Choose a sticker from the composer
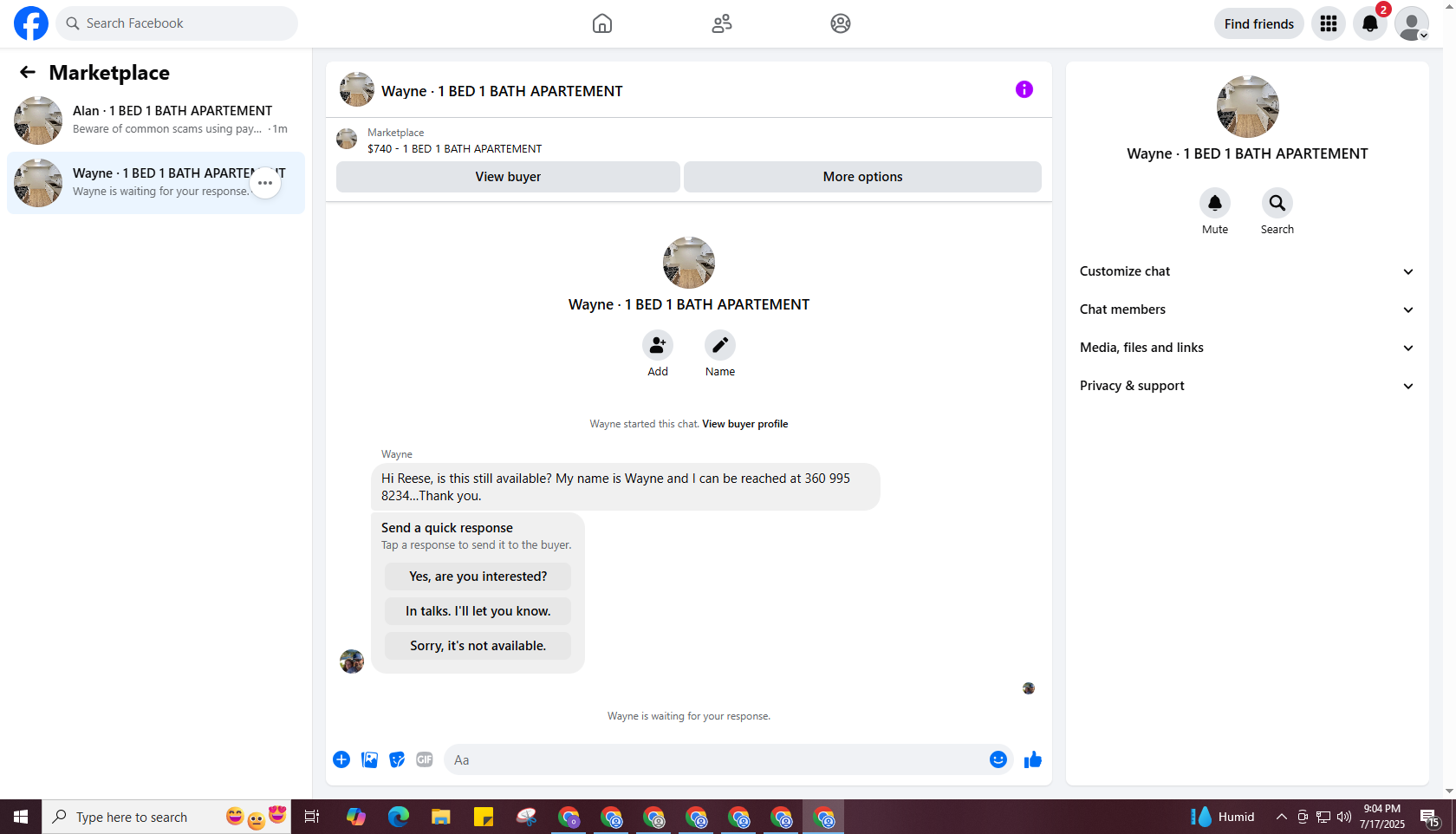The image size is (1456, 834). [397, 759]
